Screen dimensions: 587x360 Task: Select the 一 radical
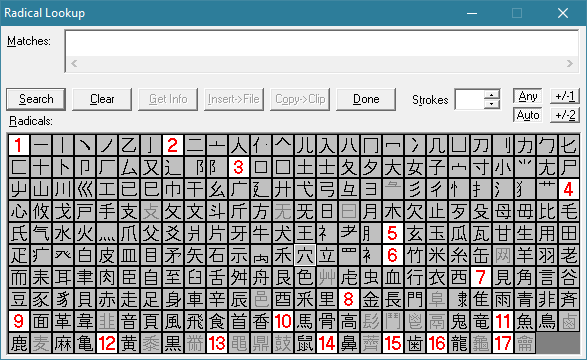click(40, 145)
